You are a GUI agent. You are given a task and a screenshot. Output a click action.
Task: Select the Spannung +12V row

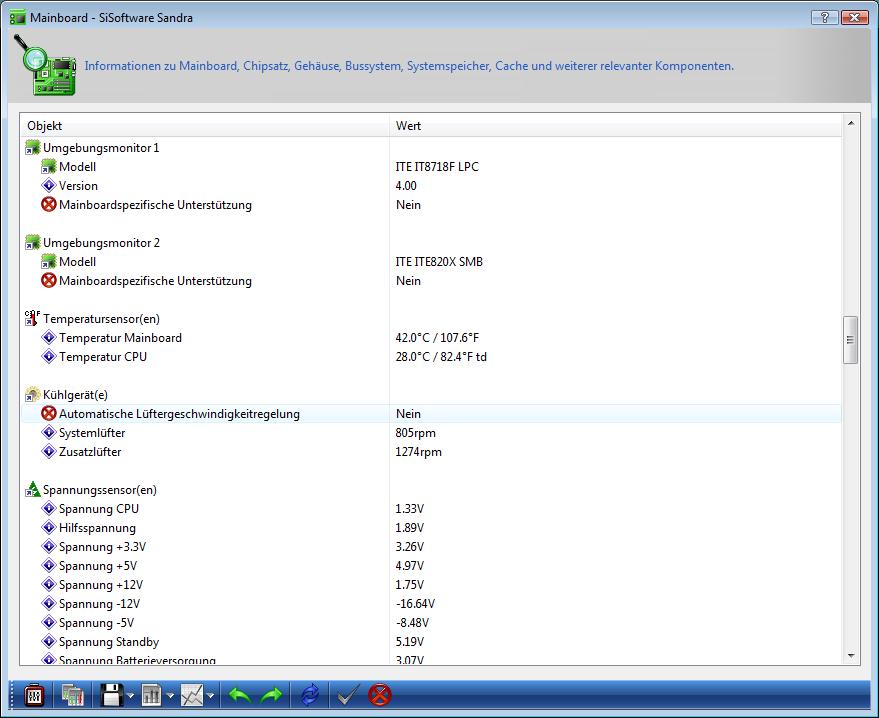point(431,585)
